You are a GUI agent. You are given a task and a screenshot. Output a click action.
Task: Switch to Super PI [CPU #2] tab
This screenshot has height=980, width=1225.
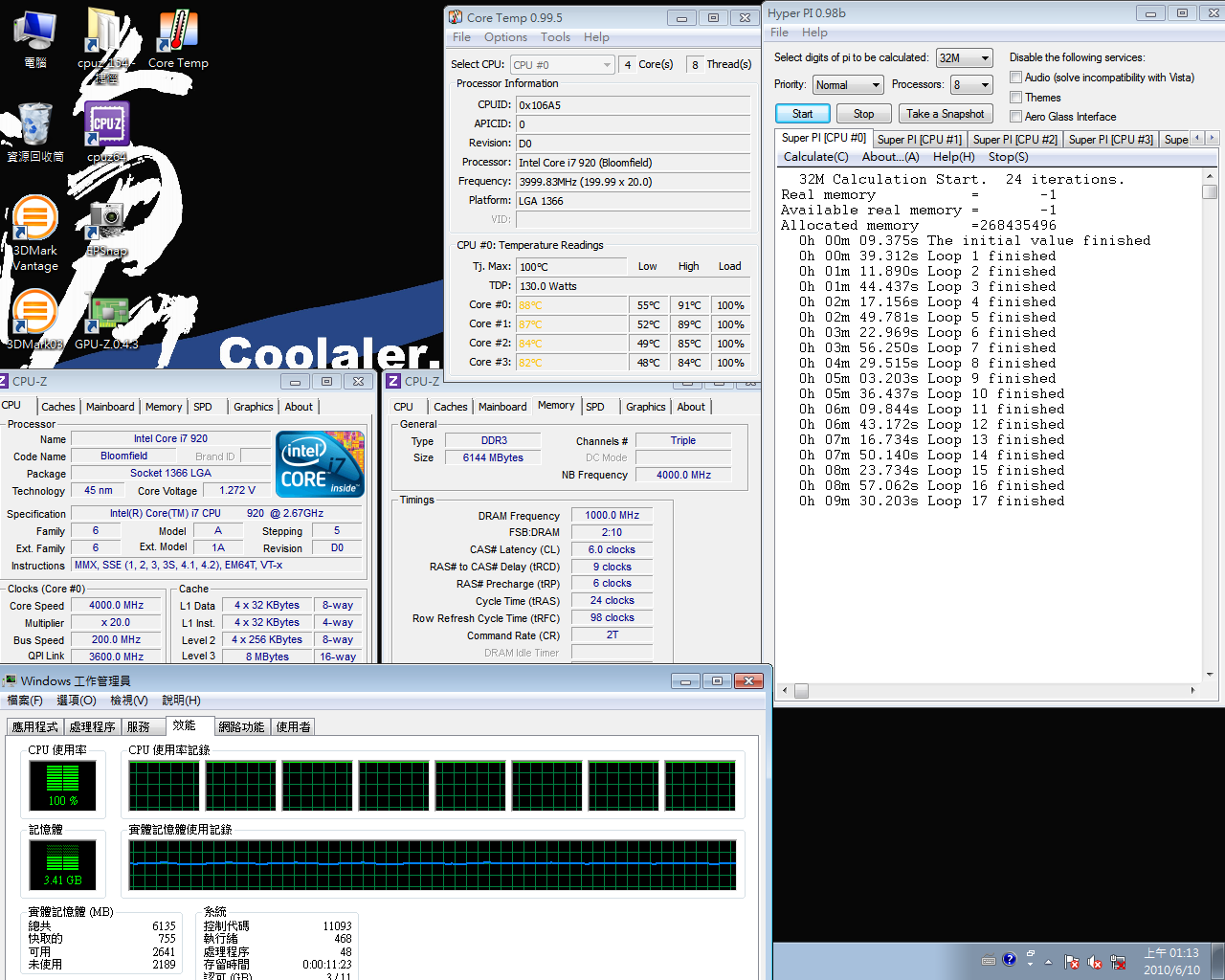1014,140
